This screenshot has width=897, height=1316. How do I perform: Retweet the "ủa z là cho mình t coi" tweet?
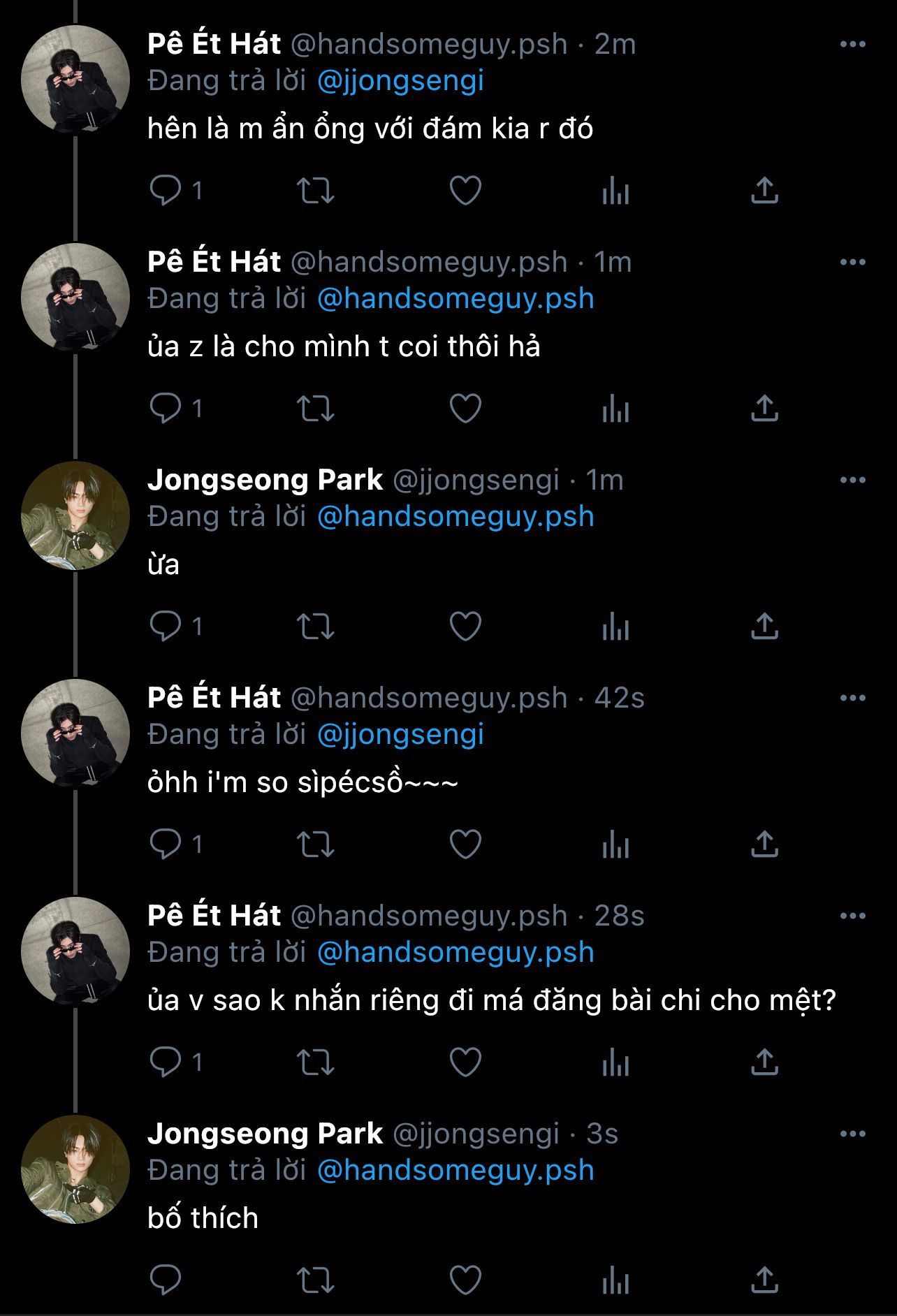pos(316,408)
